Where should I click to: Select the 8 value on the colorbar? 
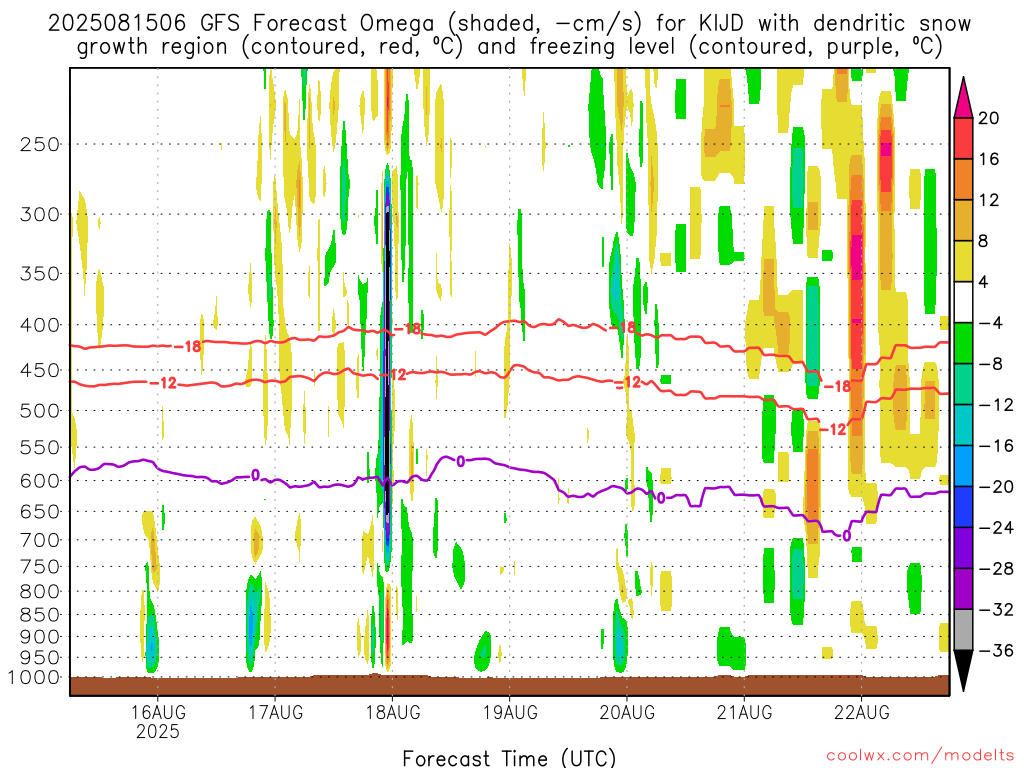984,241
